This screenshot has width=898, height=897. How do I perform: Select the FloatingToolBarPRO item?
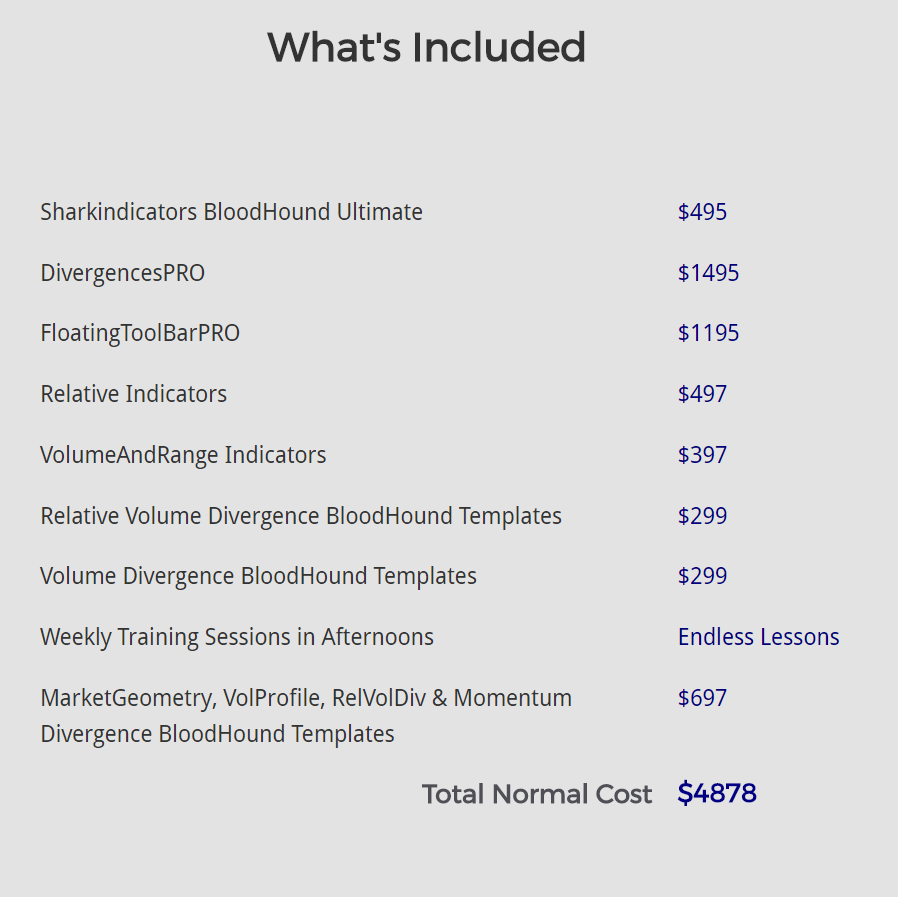click(x=140, y=333)
